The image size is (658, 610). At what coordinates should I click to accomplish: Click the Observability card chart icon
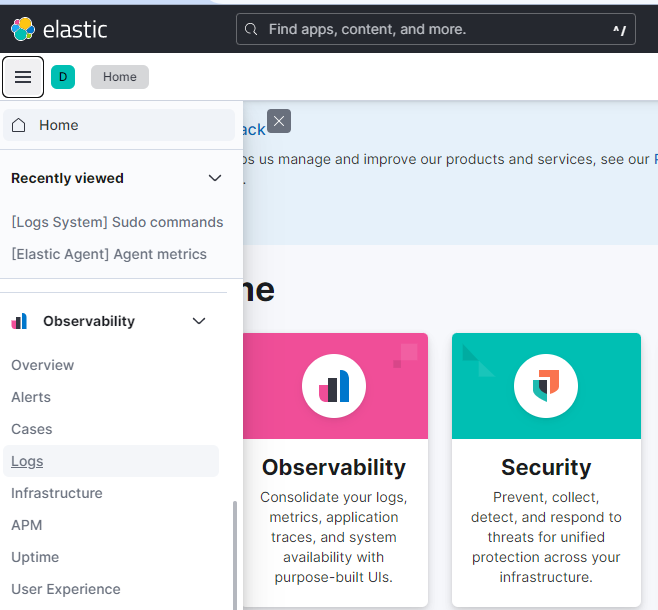click(x=334, y=386)
